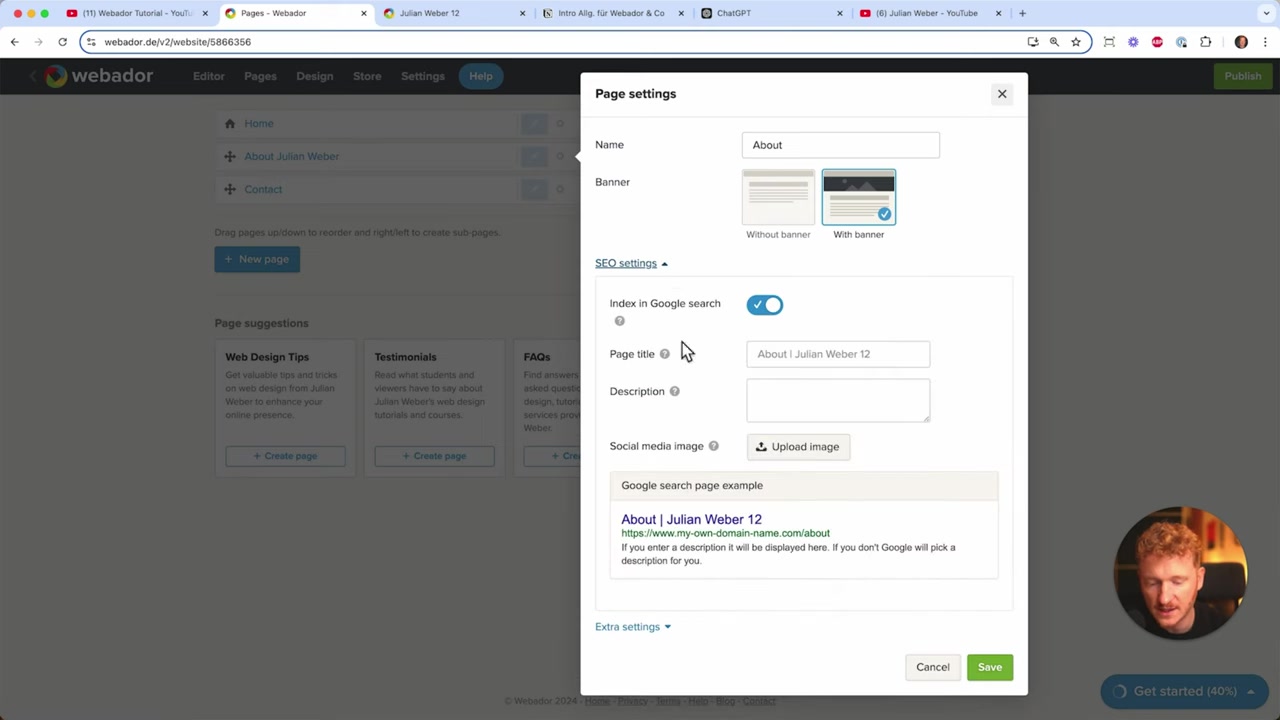
Task: Close the Page settings dialog
Action: coord(1001,94)
